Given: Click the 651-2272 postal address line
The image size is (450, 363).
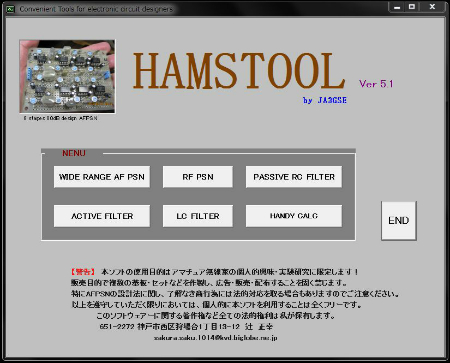Looking at the screenshot, I should [186, 327].
